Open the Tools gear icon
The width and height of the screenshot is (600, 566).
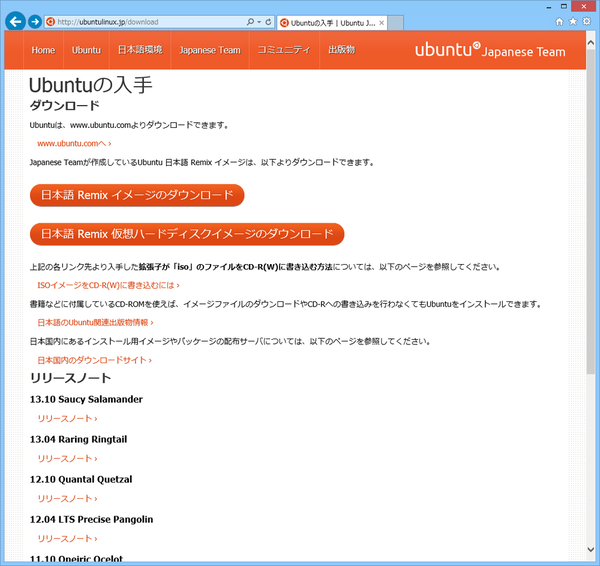(x=587, y=21)
